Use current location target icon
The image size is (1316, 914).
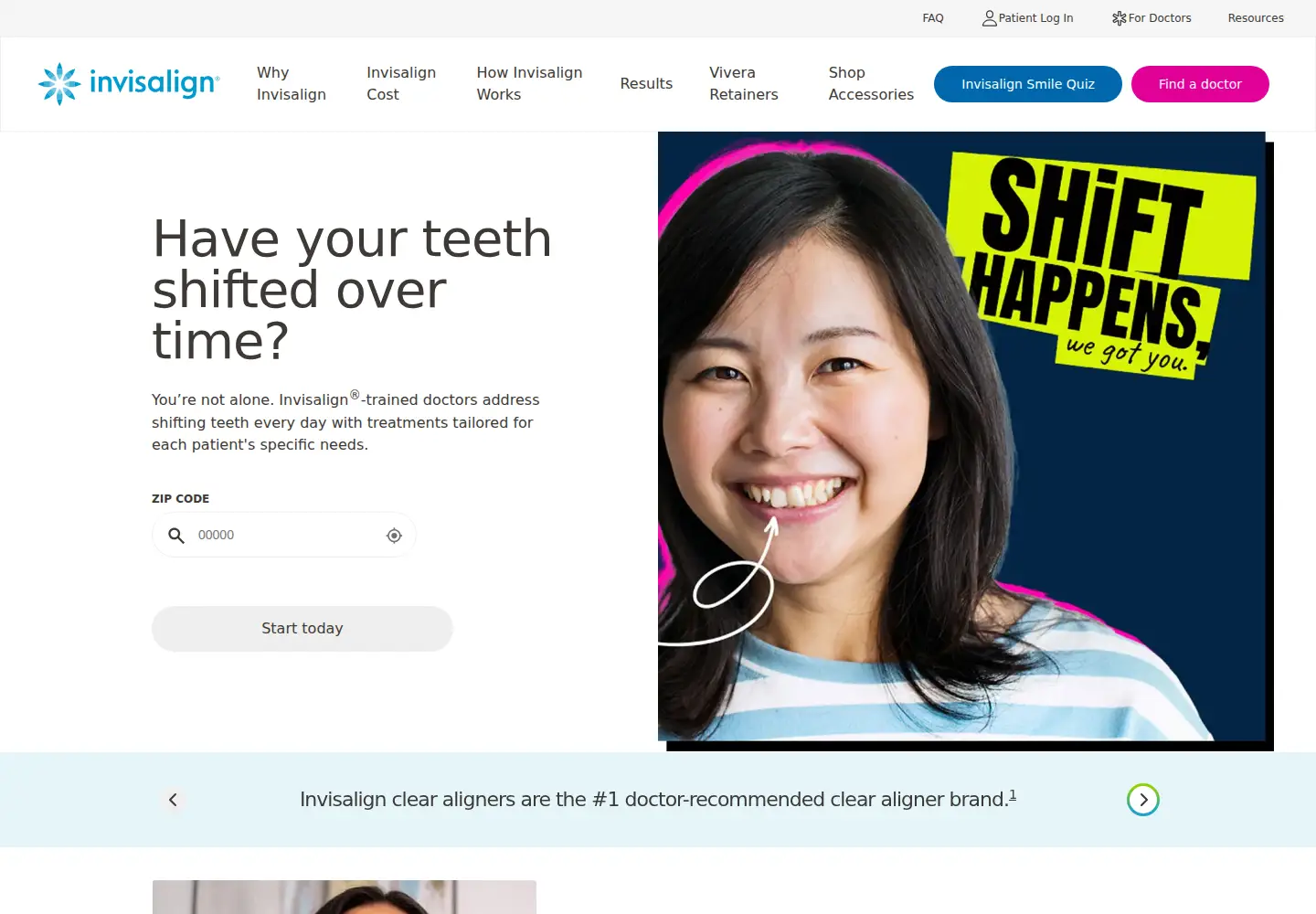[x=394, y=536]
